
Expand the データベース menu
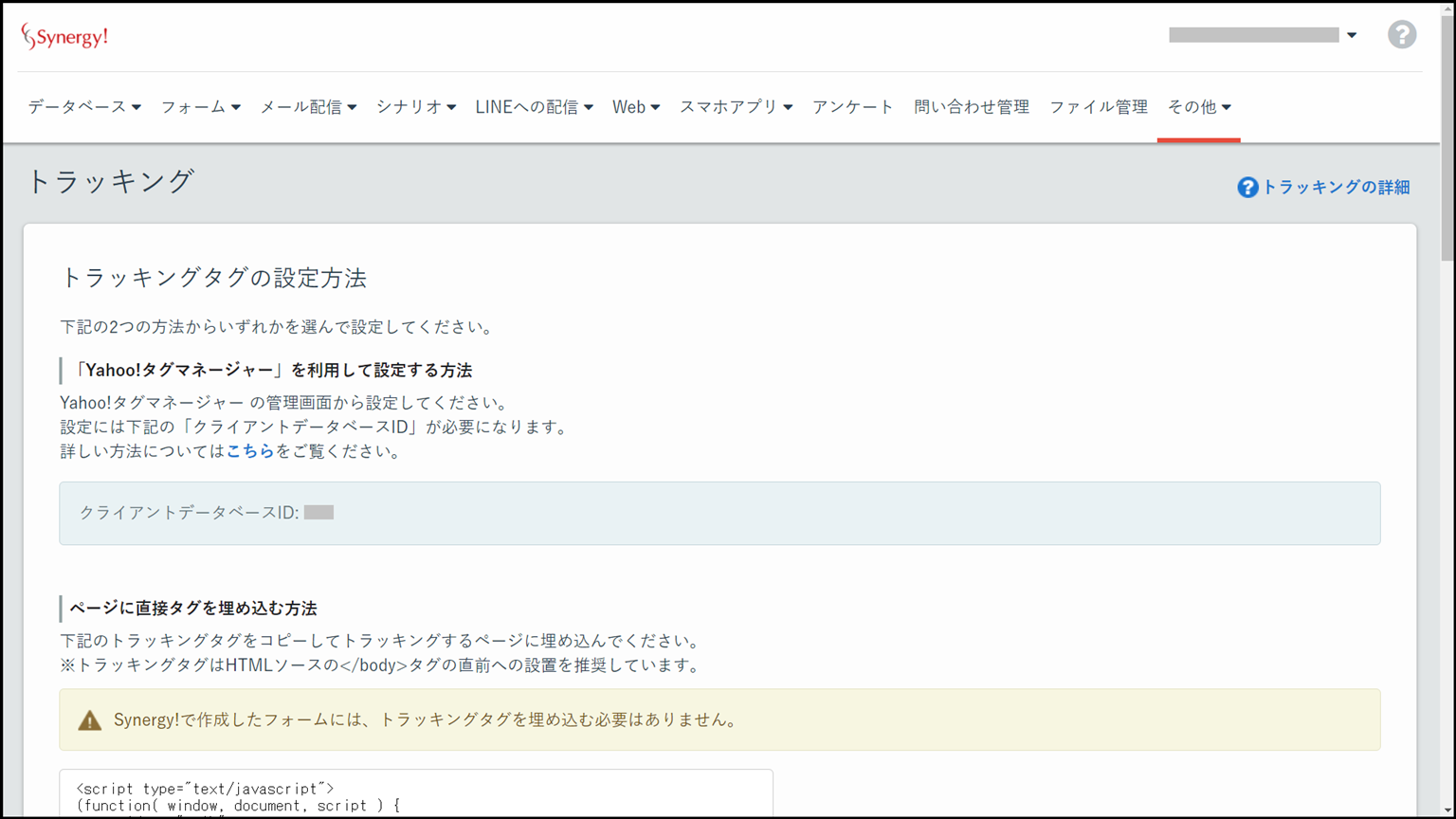(83, 107)
